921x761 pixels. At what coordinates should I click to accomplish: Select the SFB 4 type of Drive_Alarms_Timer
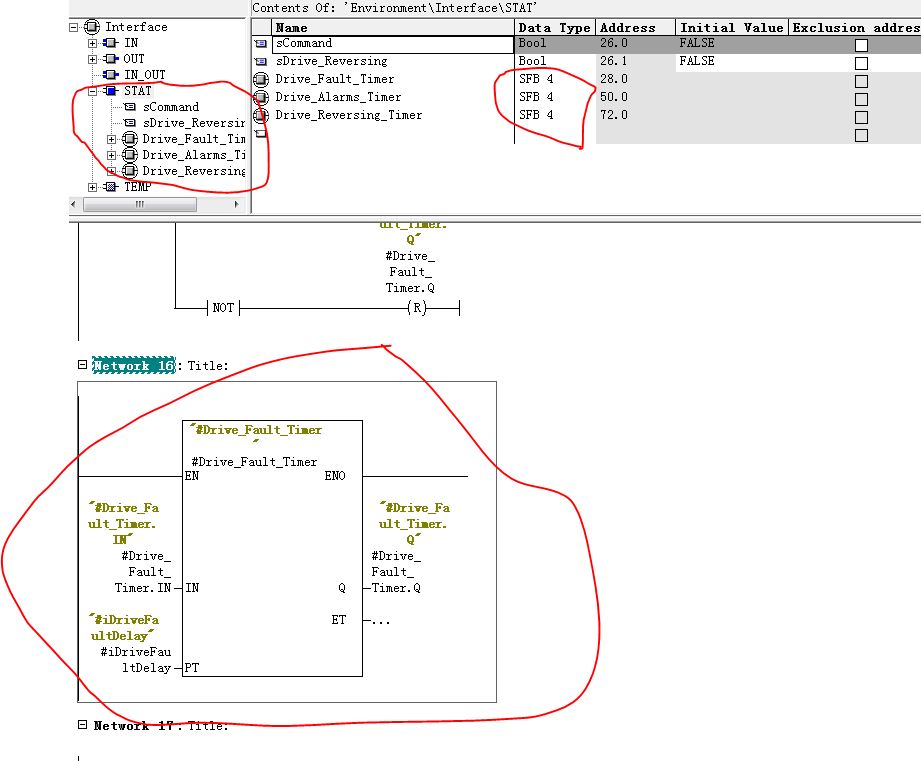(536, 97)
